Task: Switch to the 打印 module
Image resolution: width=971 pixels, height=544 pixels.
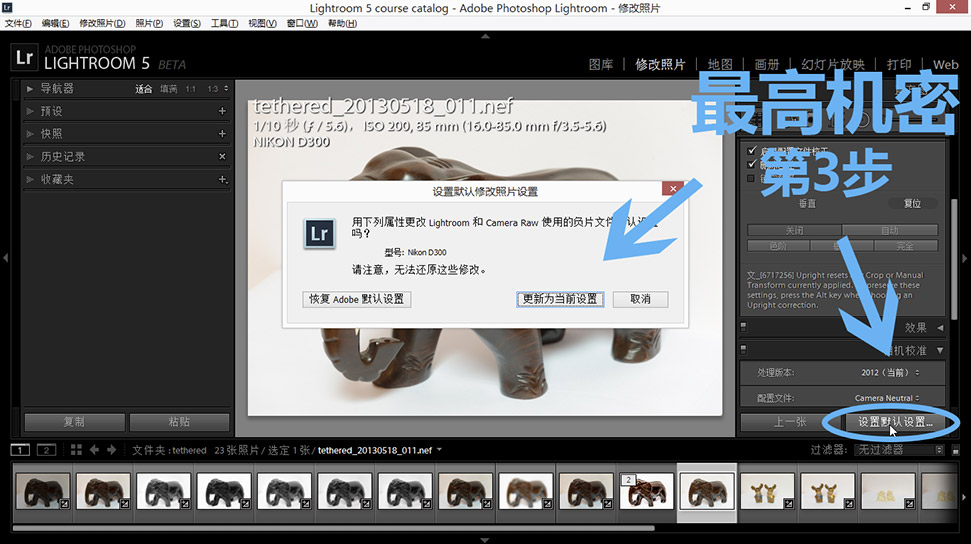Action: 899,64
